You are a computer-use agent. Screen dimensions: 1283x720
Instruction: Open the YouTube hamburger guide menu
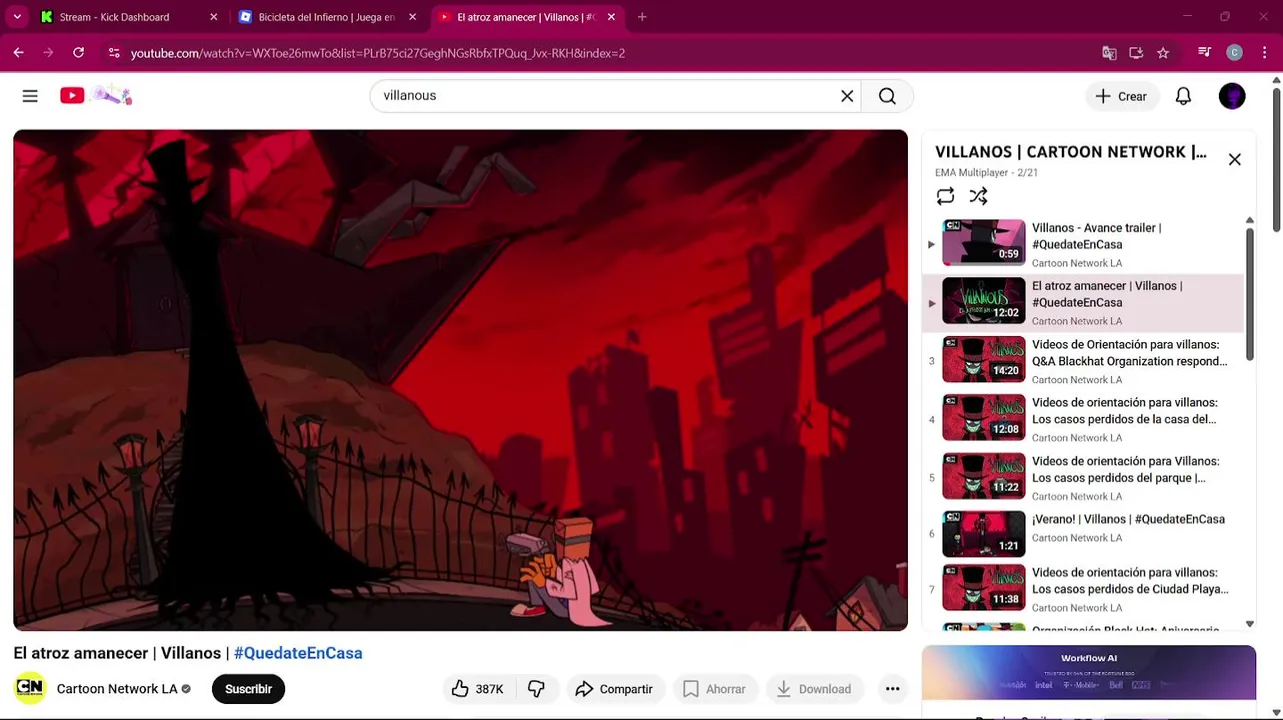point(30,96)
